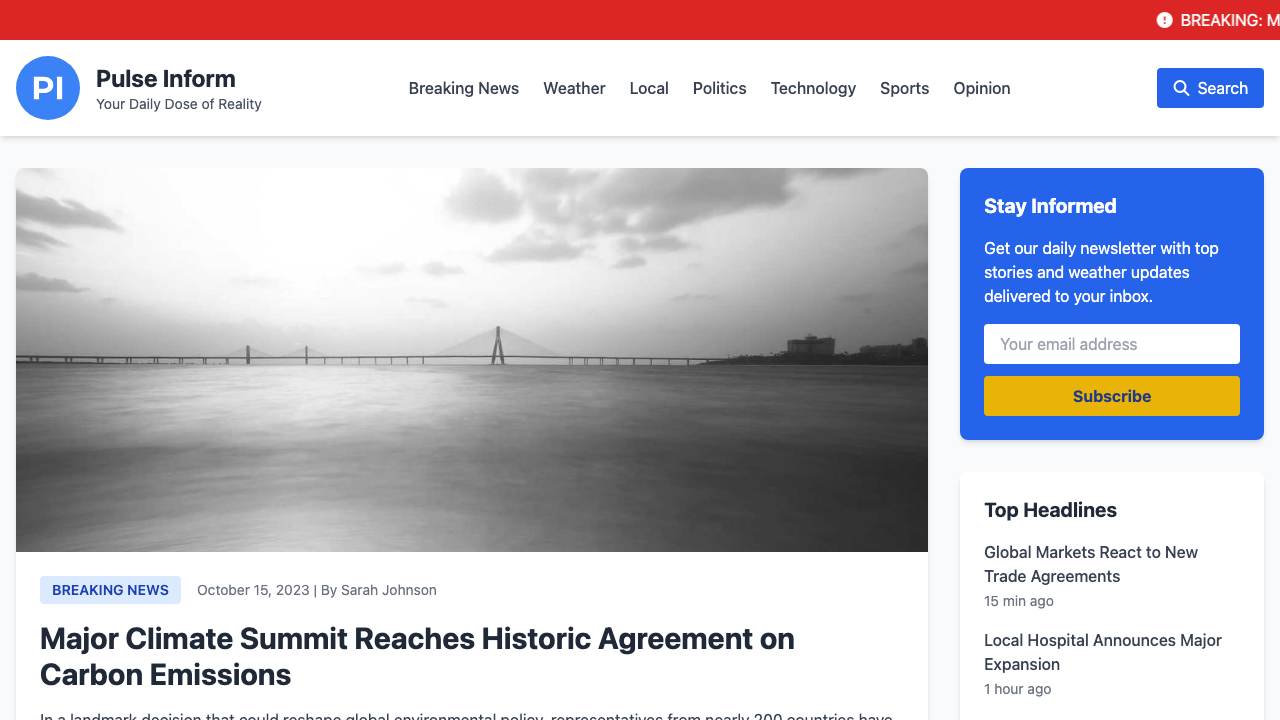Open the Local news section
The width and height of the screenshot is (1280, 720).
click(x=649, y=88)
